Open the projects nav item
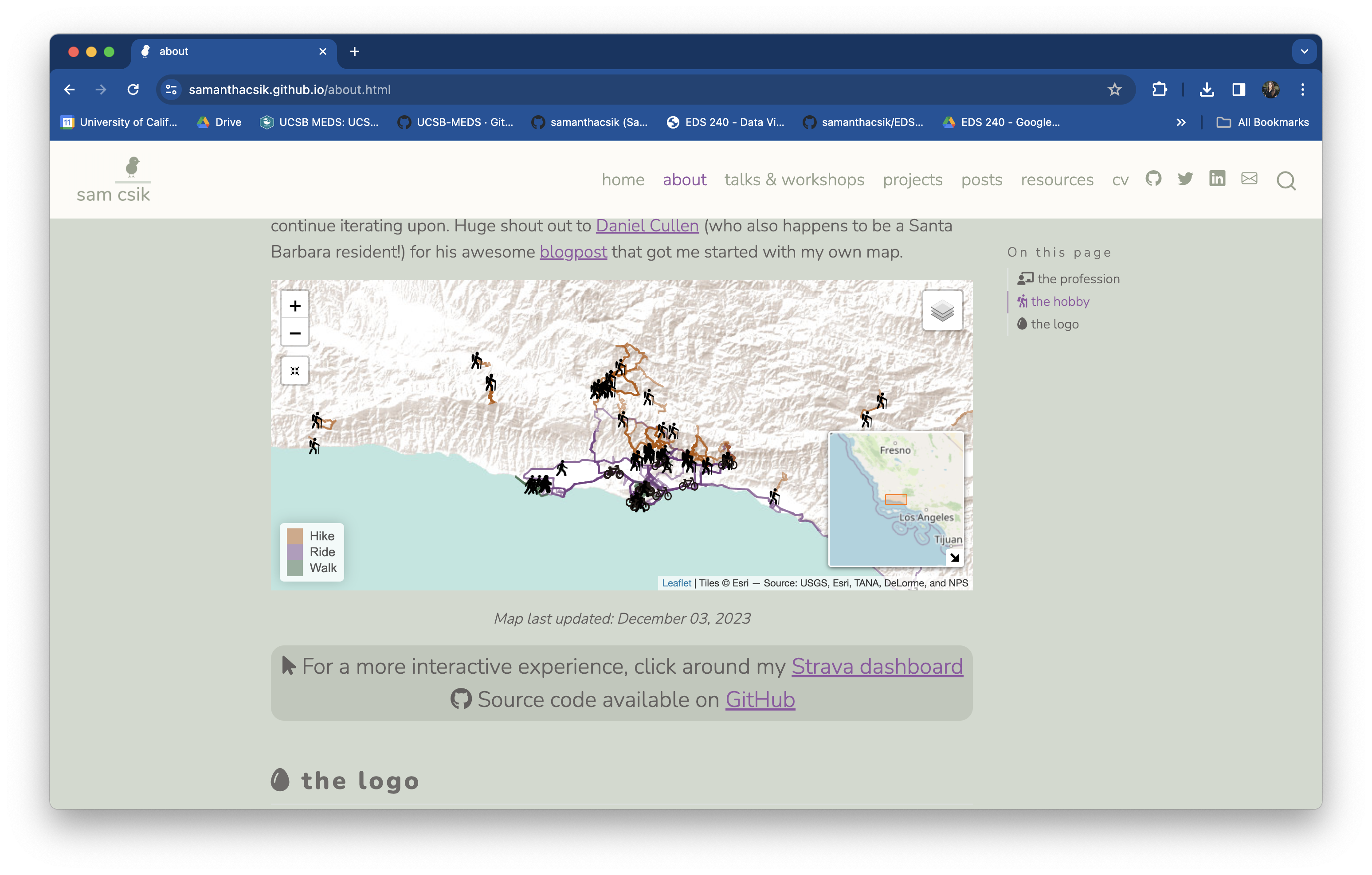This screenshot has width=1372, height=875. tap(912, 180)
